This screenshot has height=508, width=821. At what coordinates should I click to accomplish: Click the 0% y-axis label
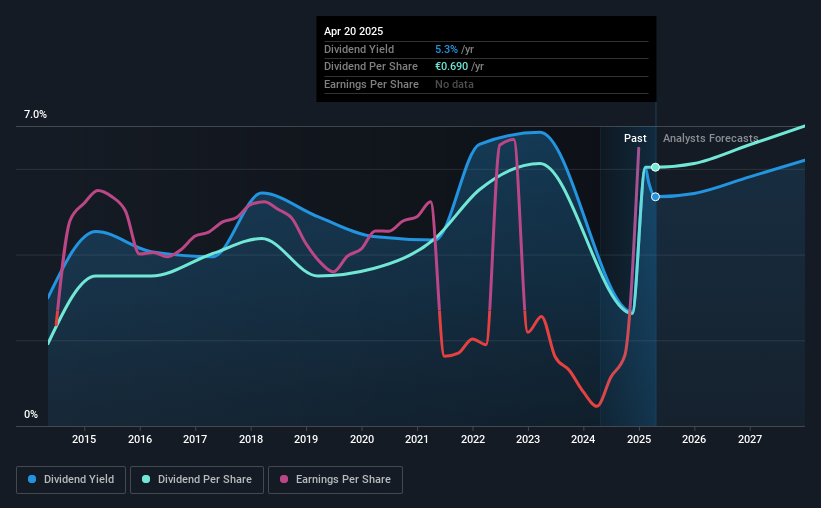tap(31, 414)
